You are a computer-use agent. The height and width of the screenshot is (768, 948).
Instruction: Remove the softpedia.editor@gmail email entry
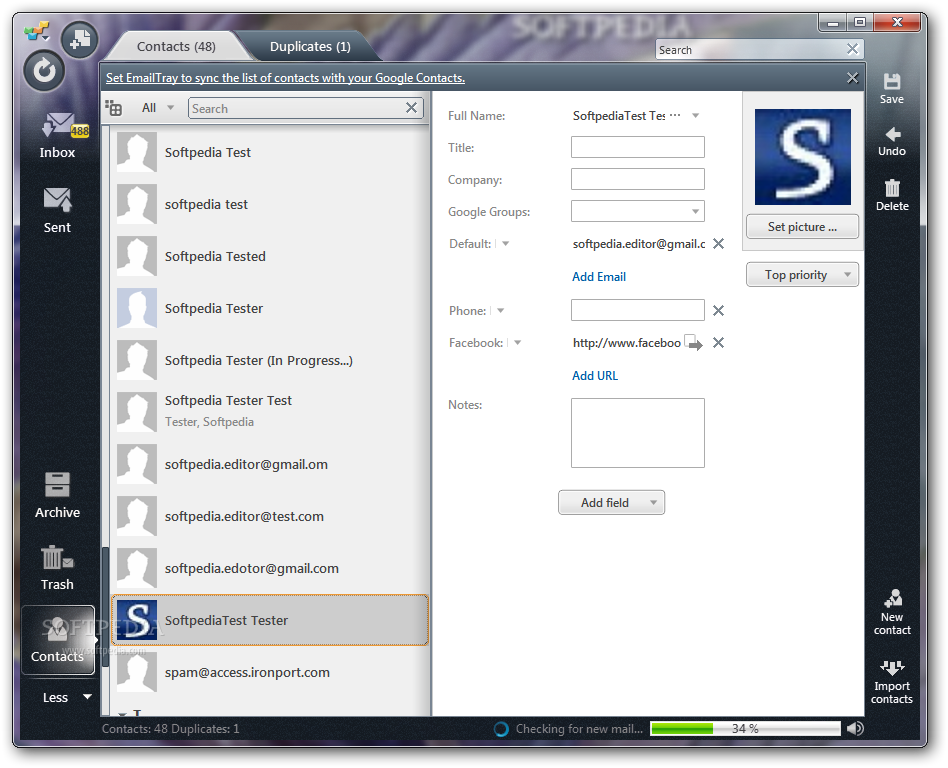pos(718,244)
